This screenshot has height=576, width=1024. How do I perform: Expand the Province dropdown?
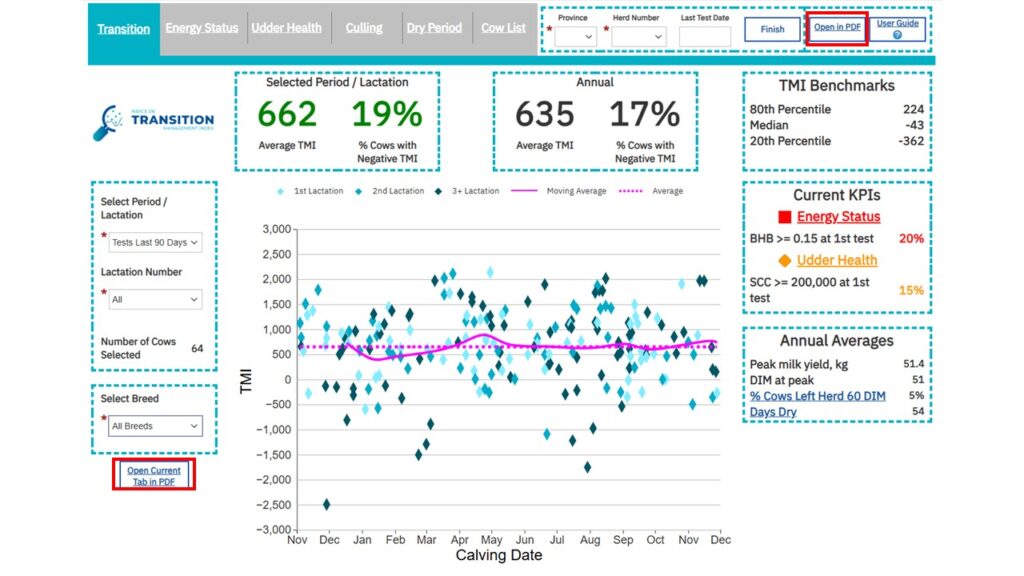(575, 37)
